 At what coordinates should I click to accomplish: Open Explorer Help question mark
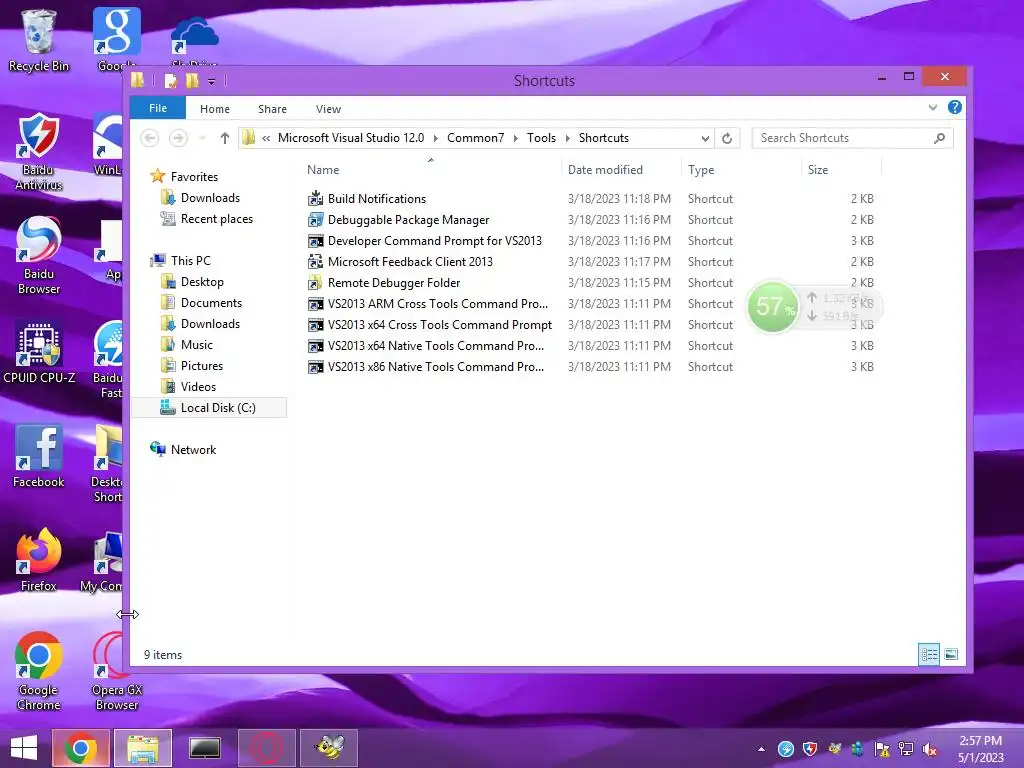(x=954, y=107)
